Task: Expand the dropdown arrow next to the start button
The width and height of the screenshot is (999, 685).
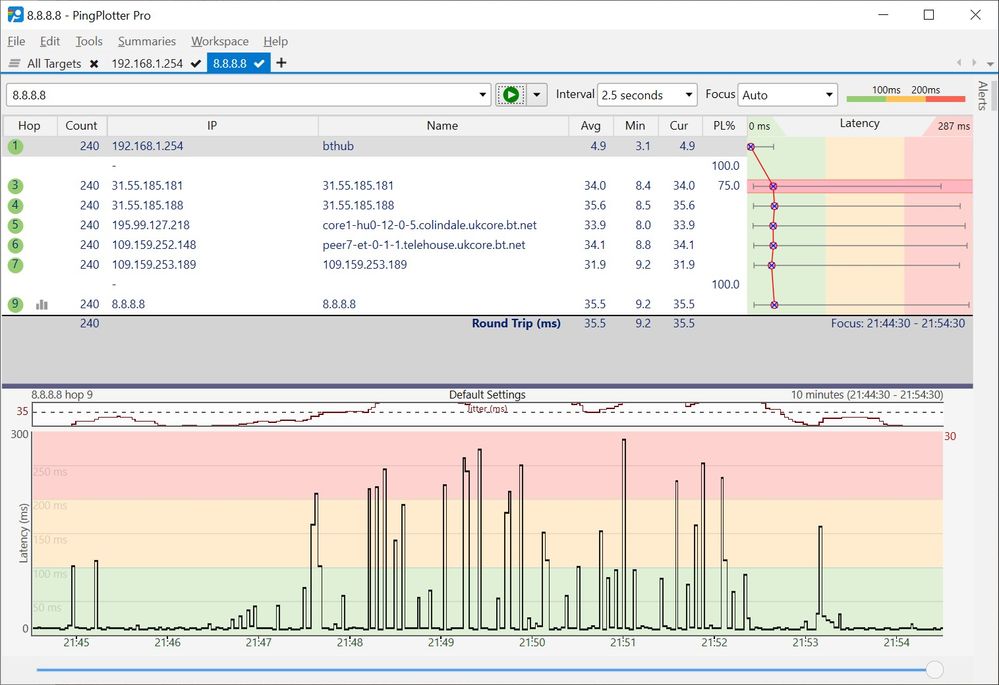Action: [x=539, y=94]
